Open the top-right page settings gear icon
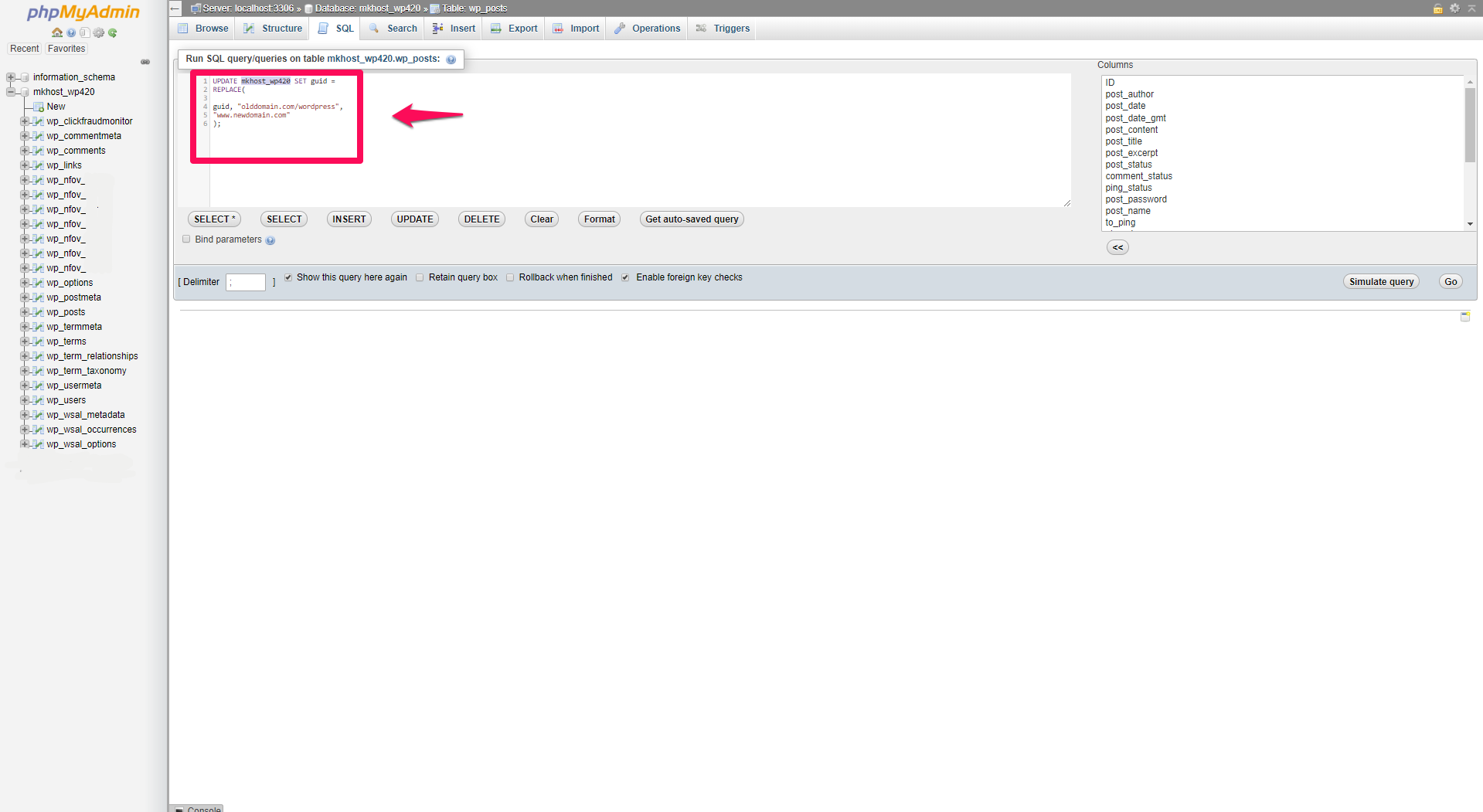The width and height of the screenshot is (1483, 812). click(1454, 8)
